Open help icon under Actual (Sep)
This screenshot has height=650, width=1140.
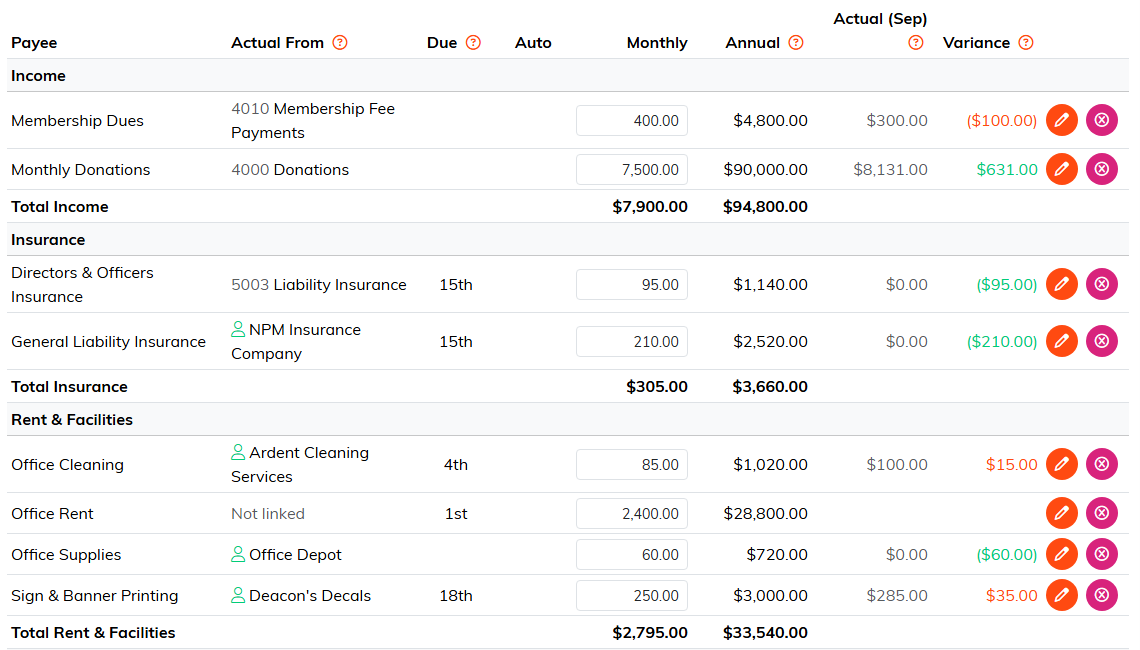[x=916, y=42]
